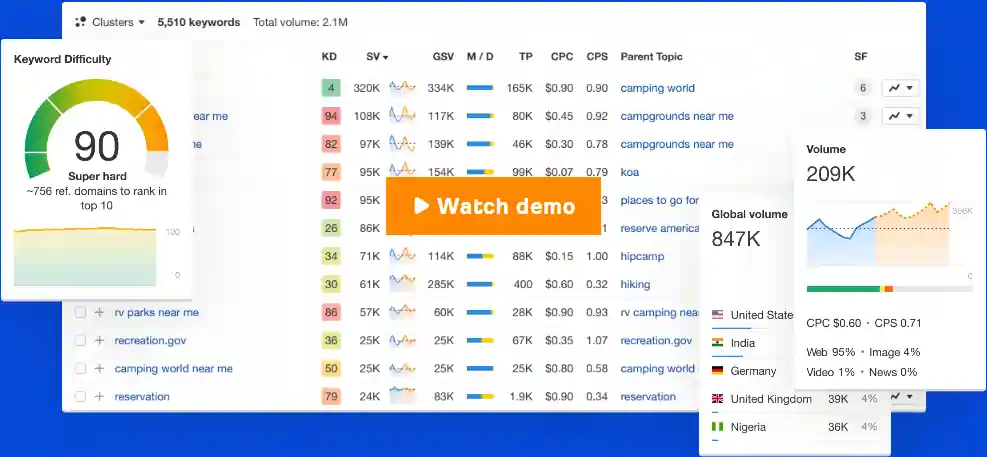Check the recreation.gov row checkbox
This screenshot has height=457, width=987.
tap(80, 341)
